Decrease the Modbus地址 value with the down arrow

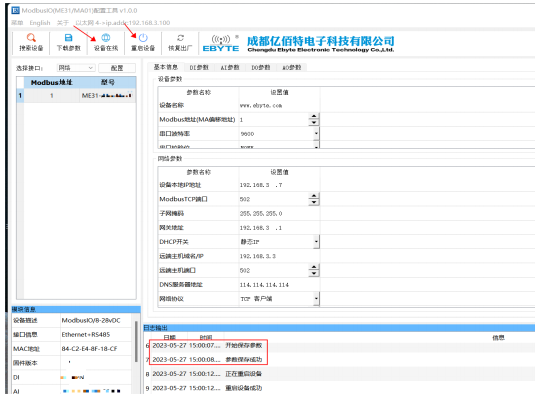tap(314, 123)
